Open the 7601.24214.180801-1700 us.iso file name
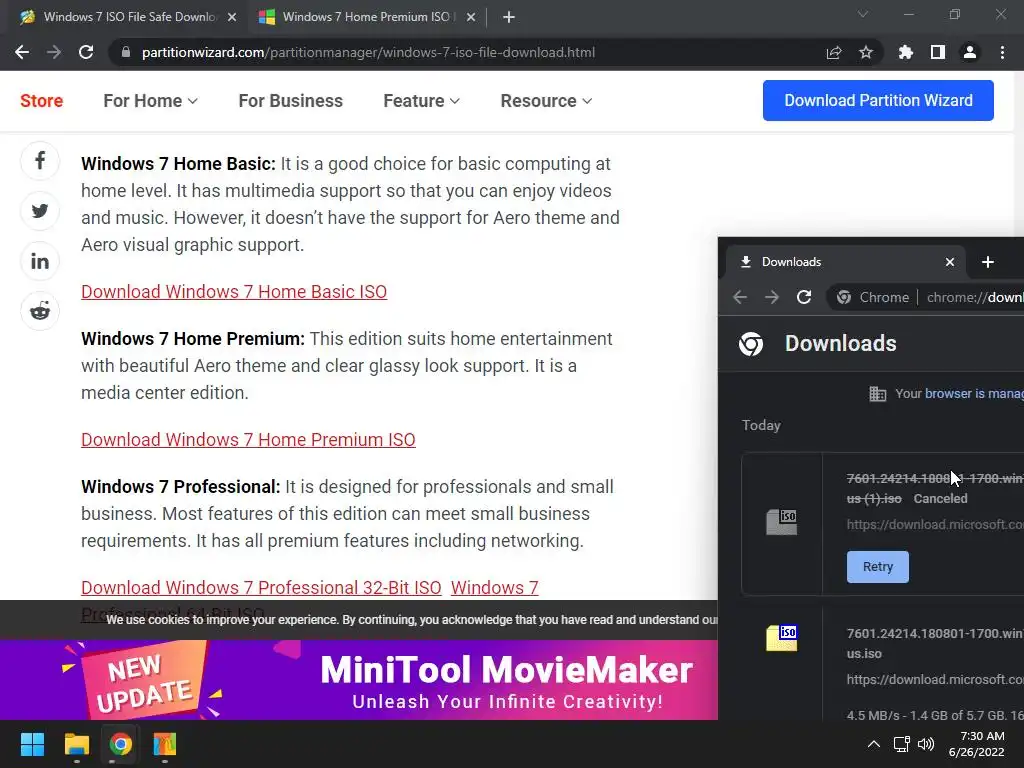 click(935, 643)
